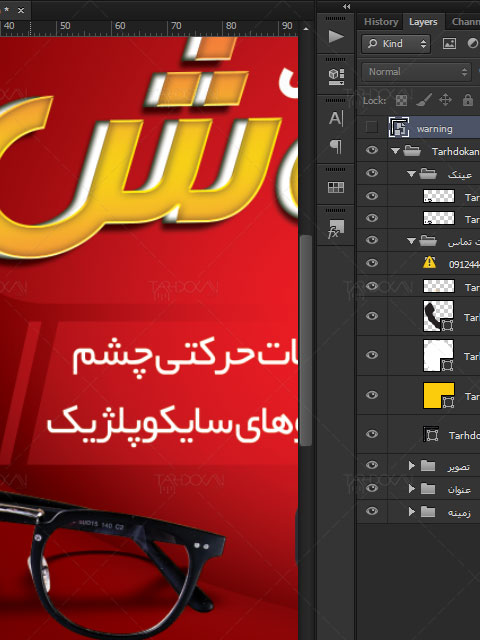Click the warning smart object thumbnail

coord(399,127)
